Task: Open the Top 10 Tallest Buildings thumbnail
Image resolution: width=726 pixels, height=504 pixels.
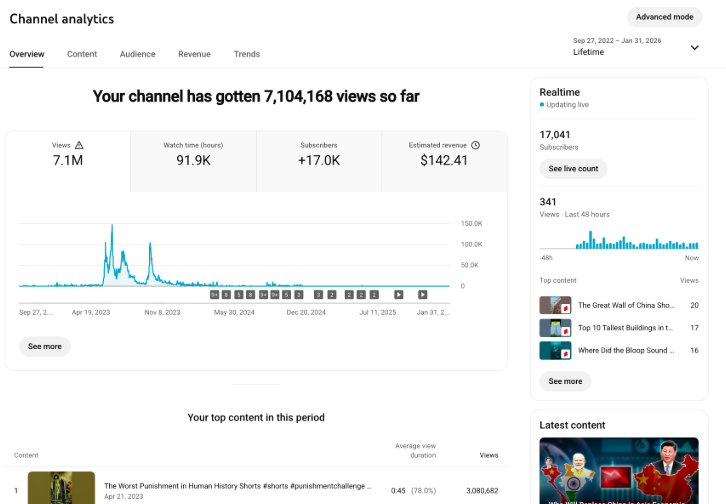Action: (555, 328)
